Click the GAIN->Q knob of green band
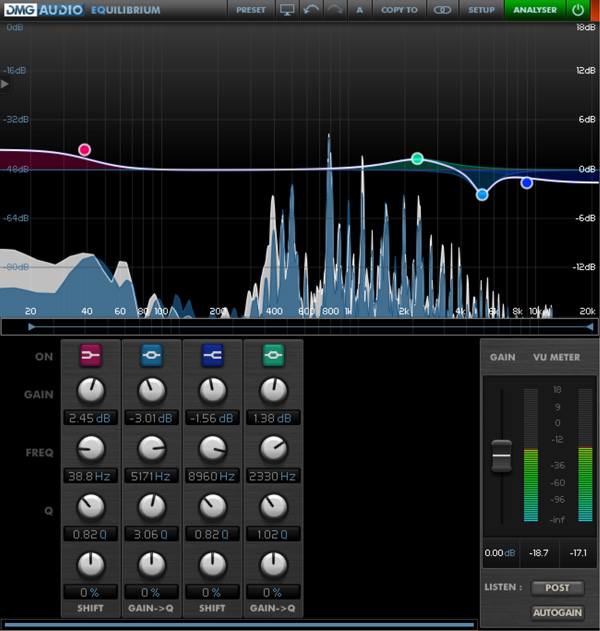The height and width of the screenshot is (631, 600). [274, 565]
